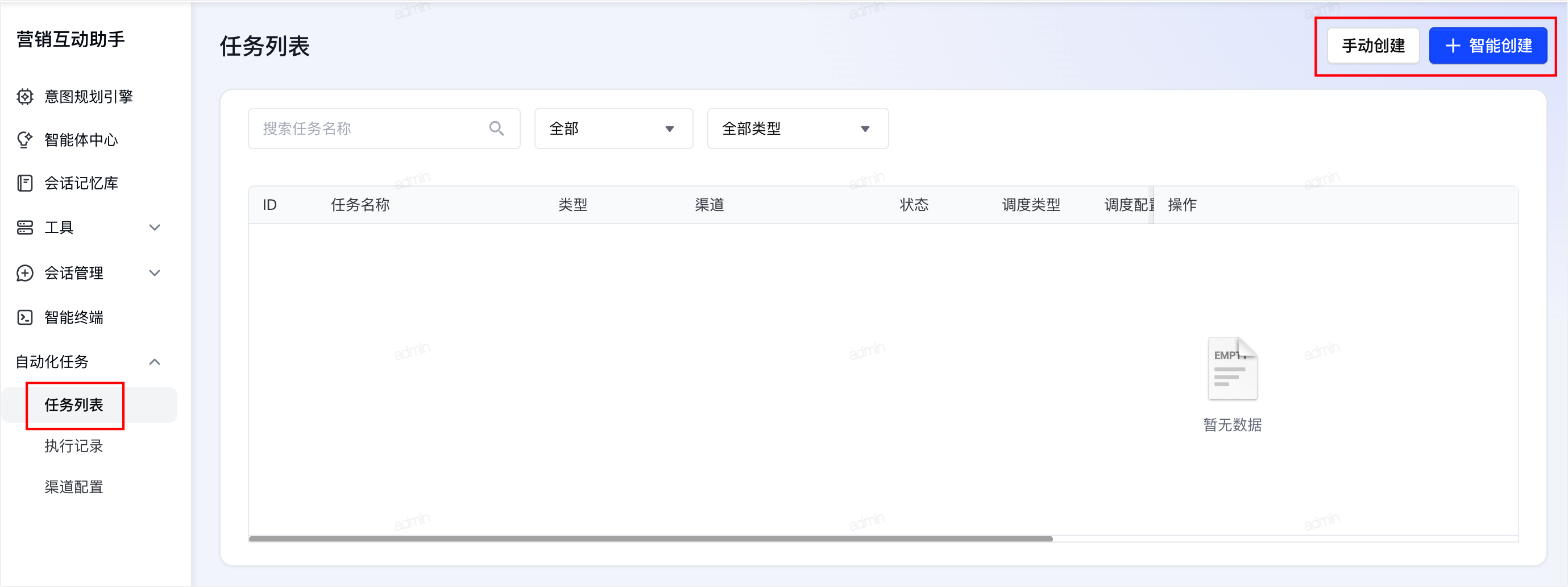Open 渠道配置 submenu item
This screenshot has height=587, width=1568.
(x=74, y=487)
